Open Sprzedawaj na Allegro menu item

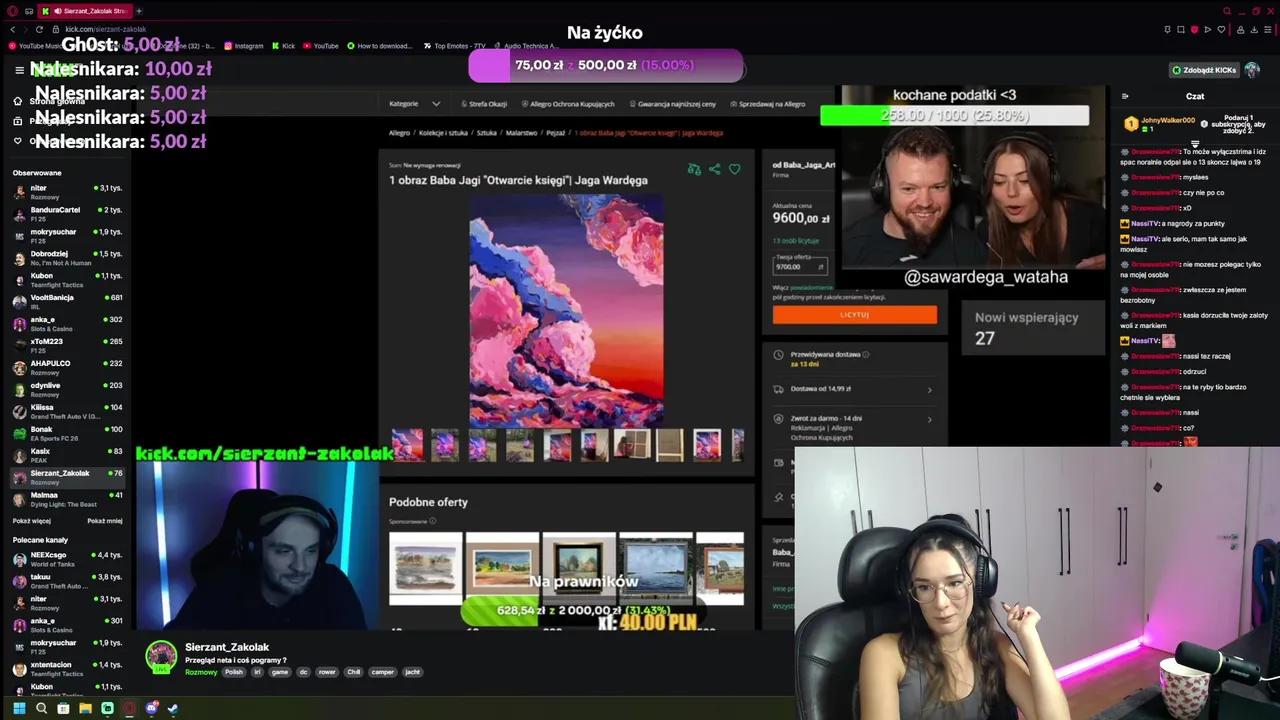click(x=767, y=104)
